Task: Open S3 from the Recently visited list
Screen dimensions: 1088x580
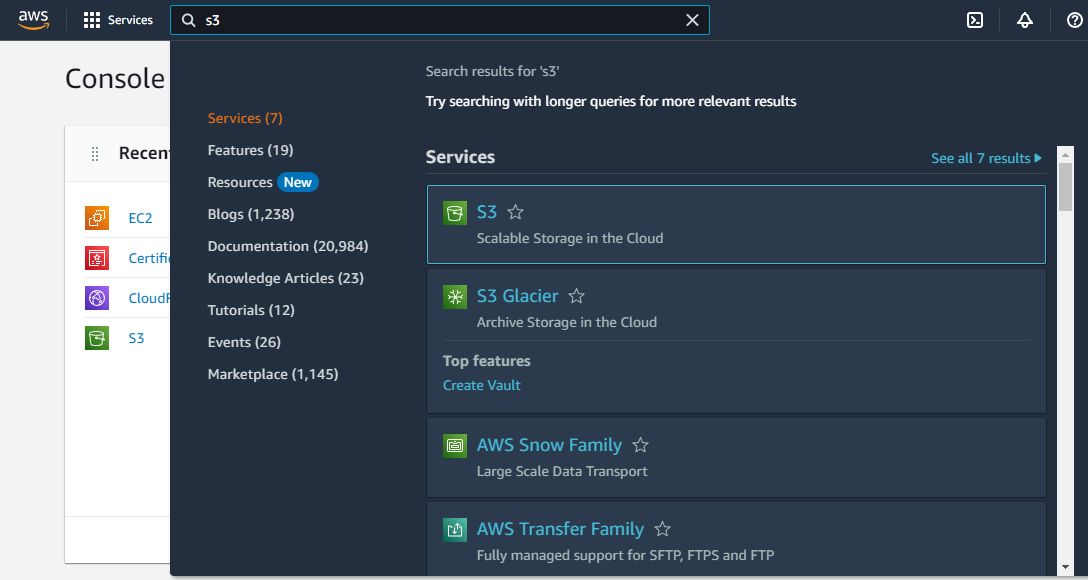Action: pyautogui.click(x=135, y=338)
